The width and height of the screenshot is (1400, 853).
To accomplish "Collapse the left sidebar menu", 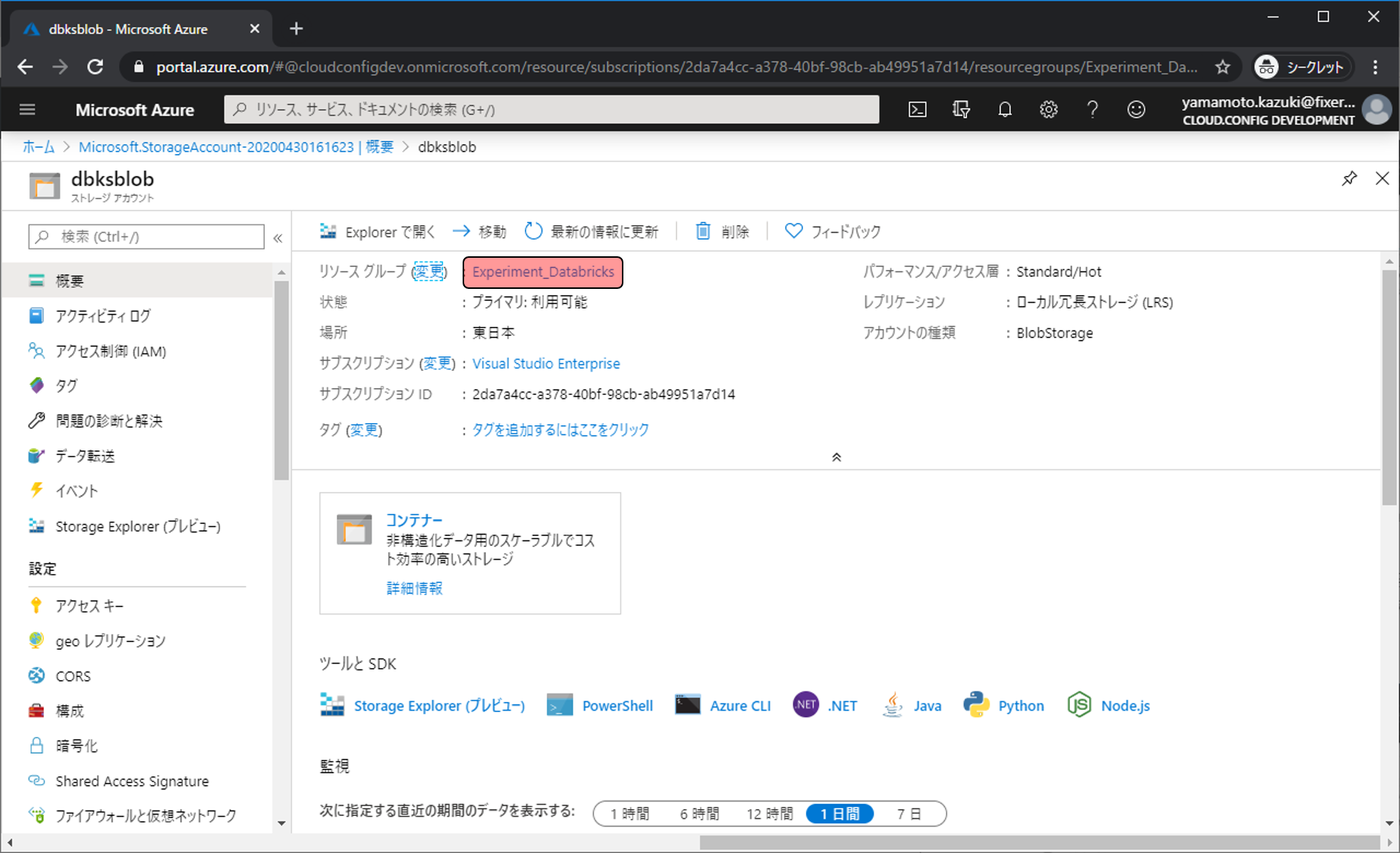I will 278,238.
